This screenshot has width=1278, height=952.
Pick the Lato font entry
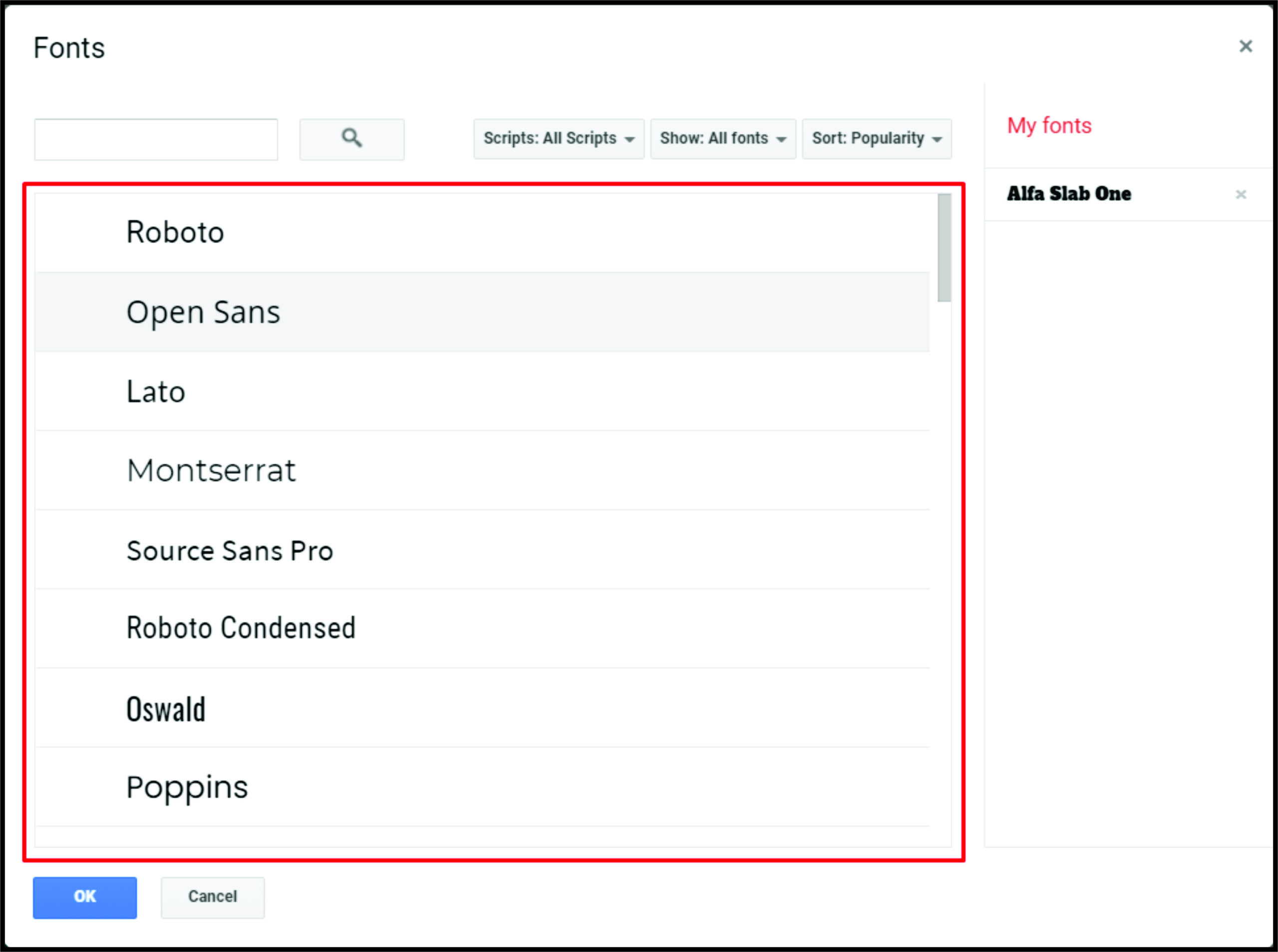click(156, 391)
